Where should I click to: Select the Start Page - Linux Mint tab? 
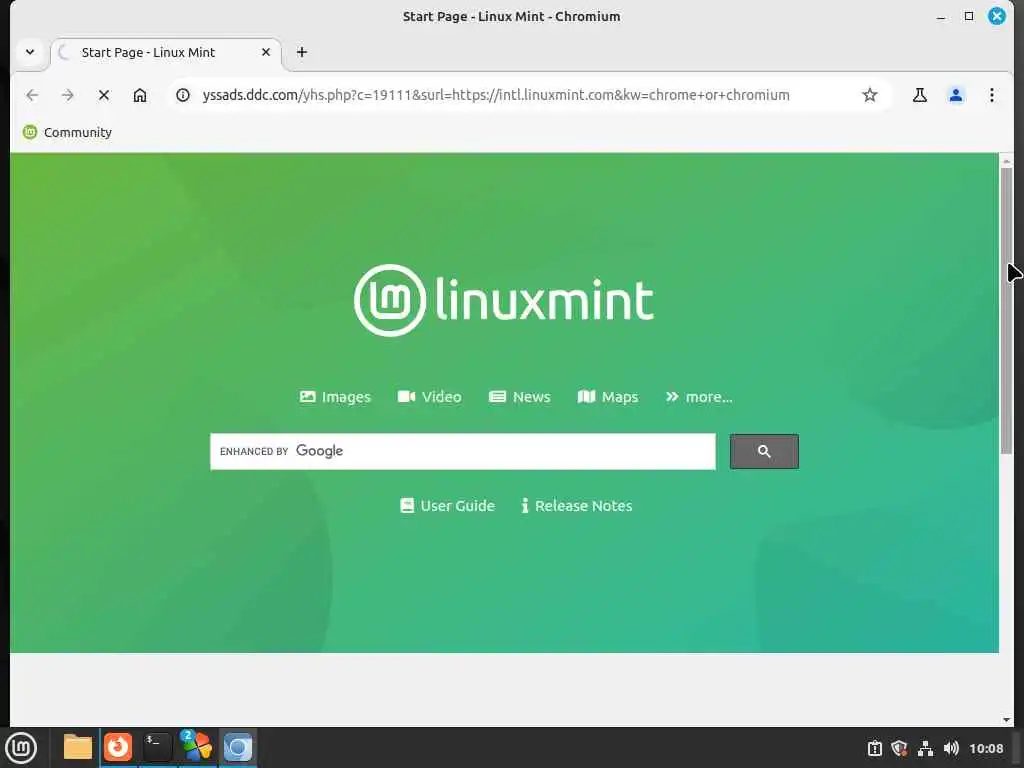pos(166,52)
